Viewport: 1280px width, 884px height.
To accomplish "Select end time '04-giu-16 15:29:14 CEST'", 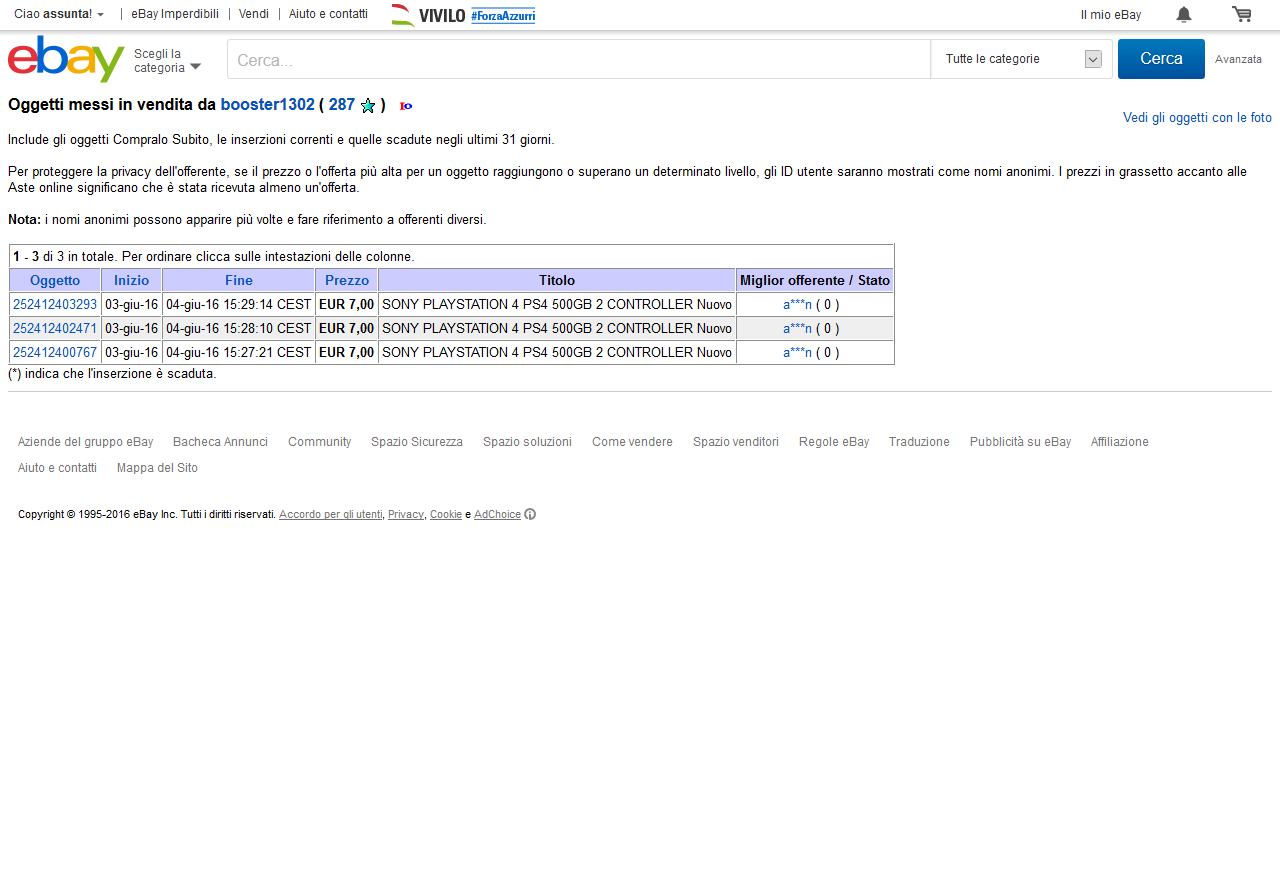I will click(239, 305).
